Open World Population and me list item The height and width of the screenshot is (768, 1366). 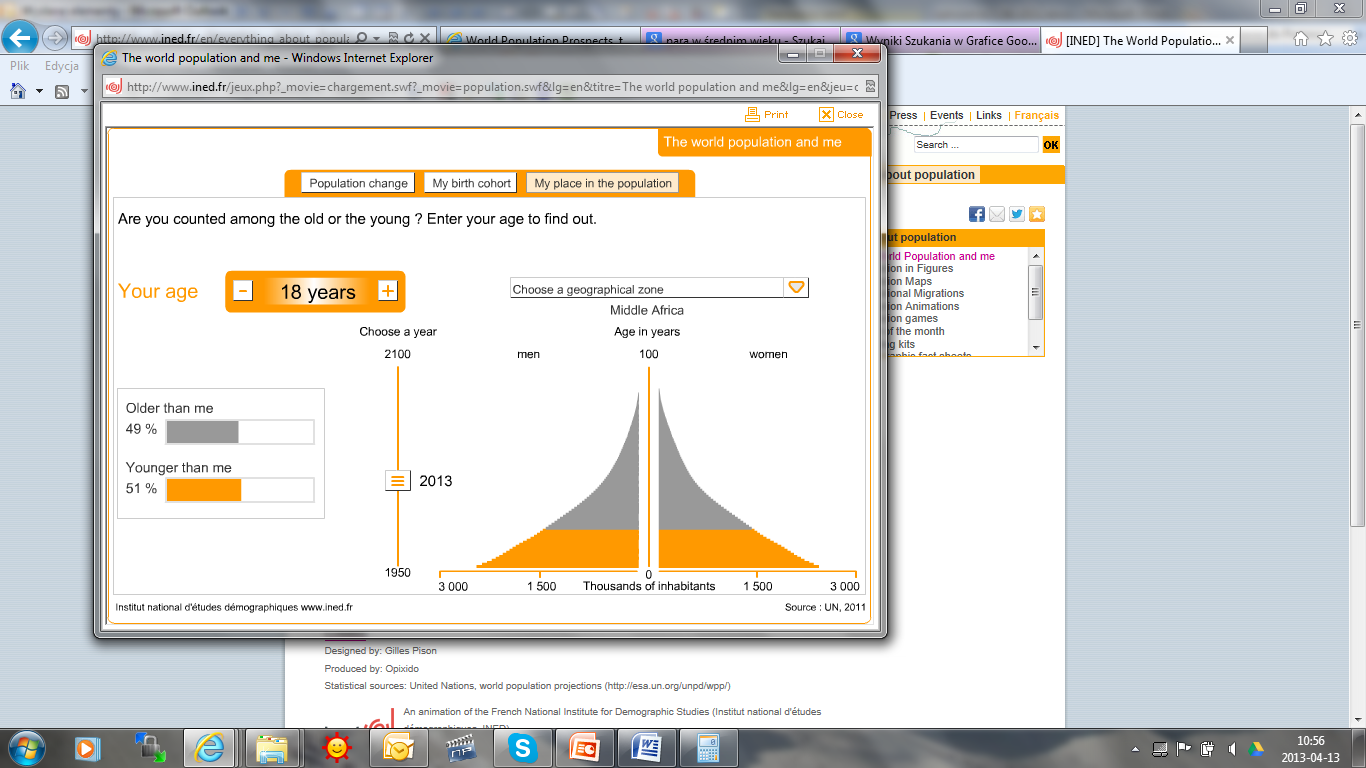pyautogui.click(x=940, y=256)
